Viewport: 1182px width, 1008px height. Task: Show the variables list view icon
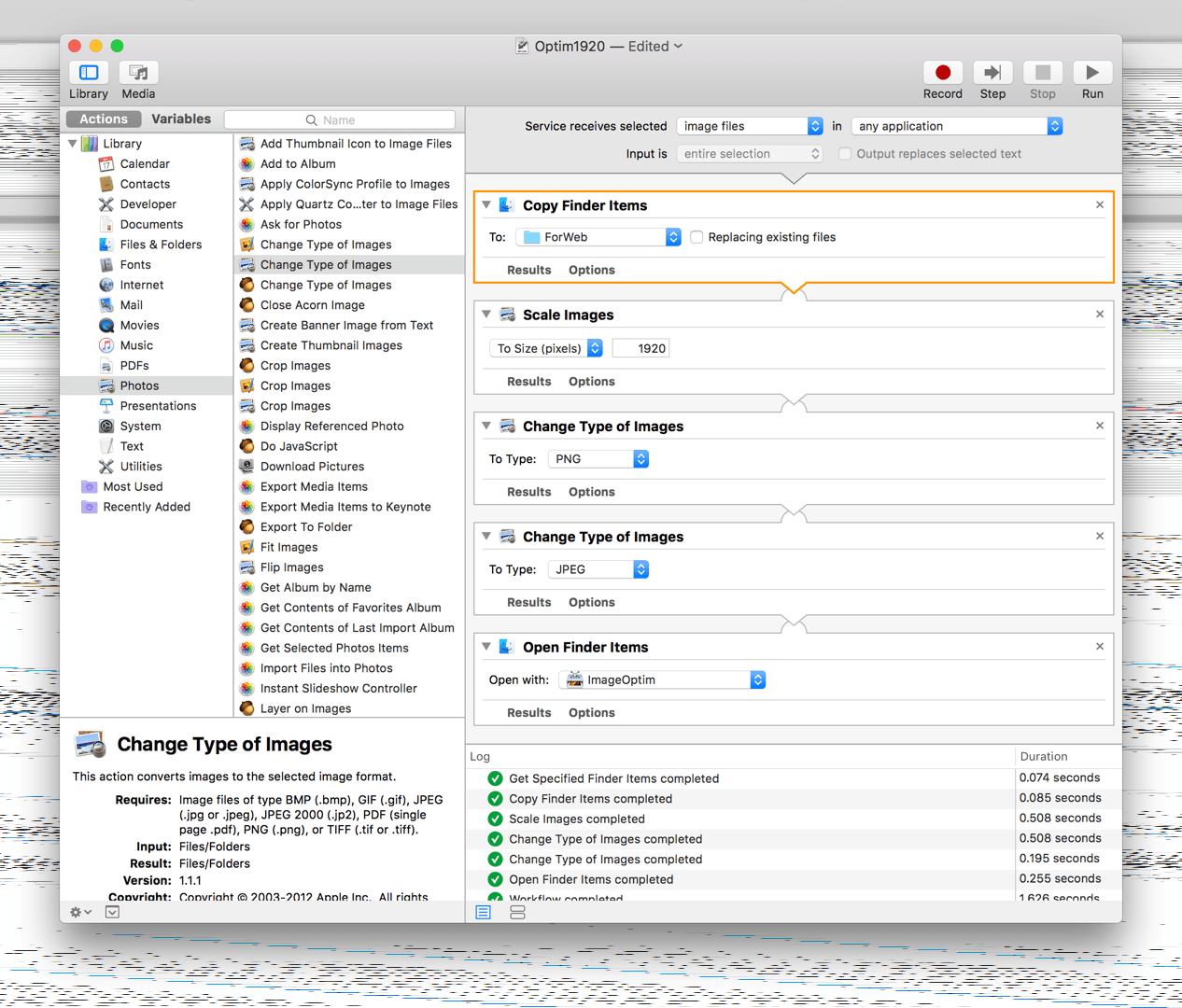[x=517, y=912]
